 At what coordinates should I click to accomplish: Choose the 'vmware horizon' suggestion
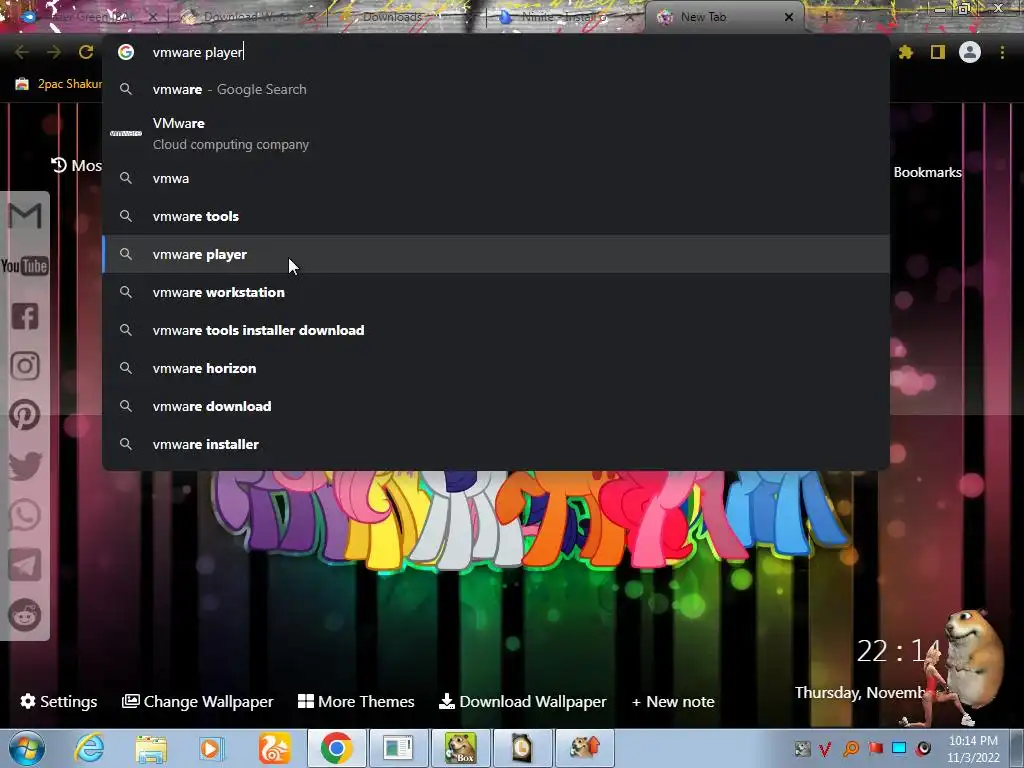point(496,368)
